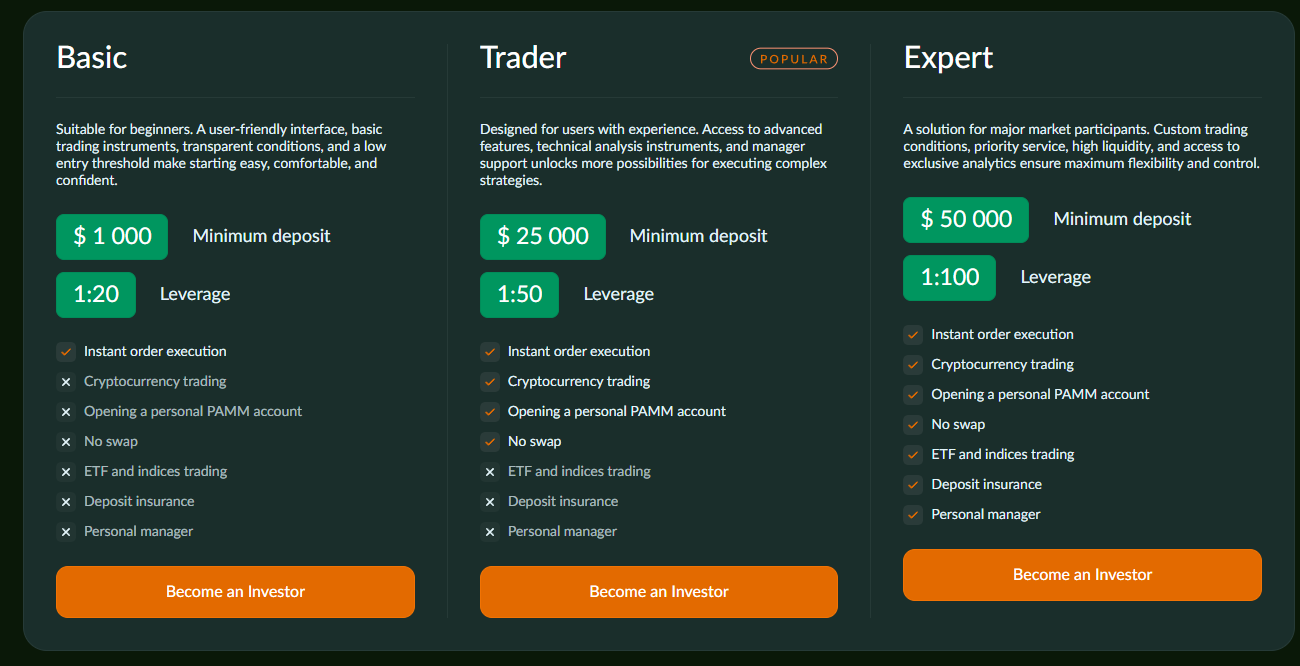This screenshot has height=666, width=1300.
Task: Click the checkmark beside Instant order execution in Basic
Action: [66, 351]
